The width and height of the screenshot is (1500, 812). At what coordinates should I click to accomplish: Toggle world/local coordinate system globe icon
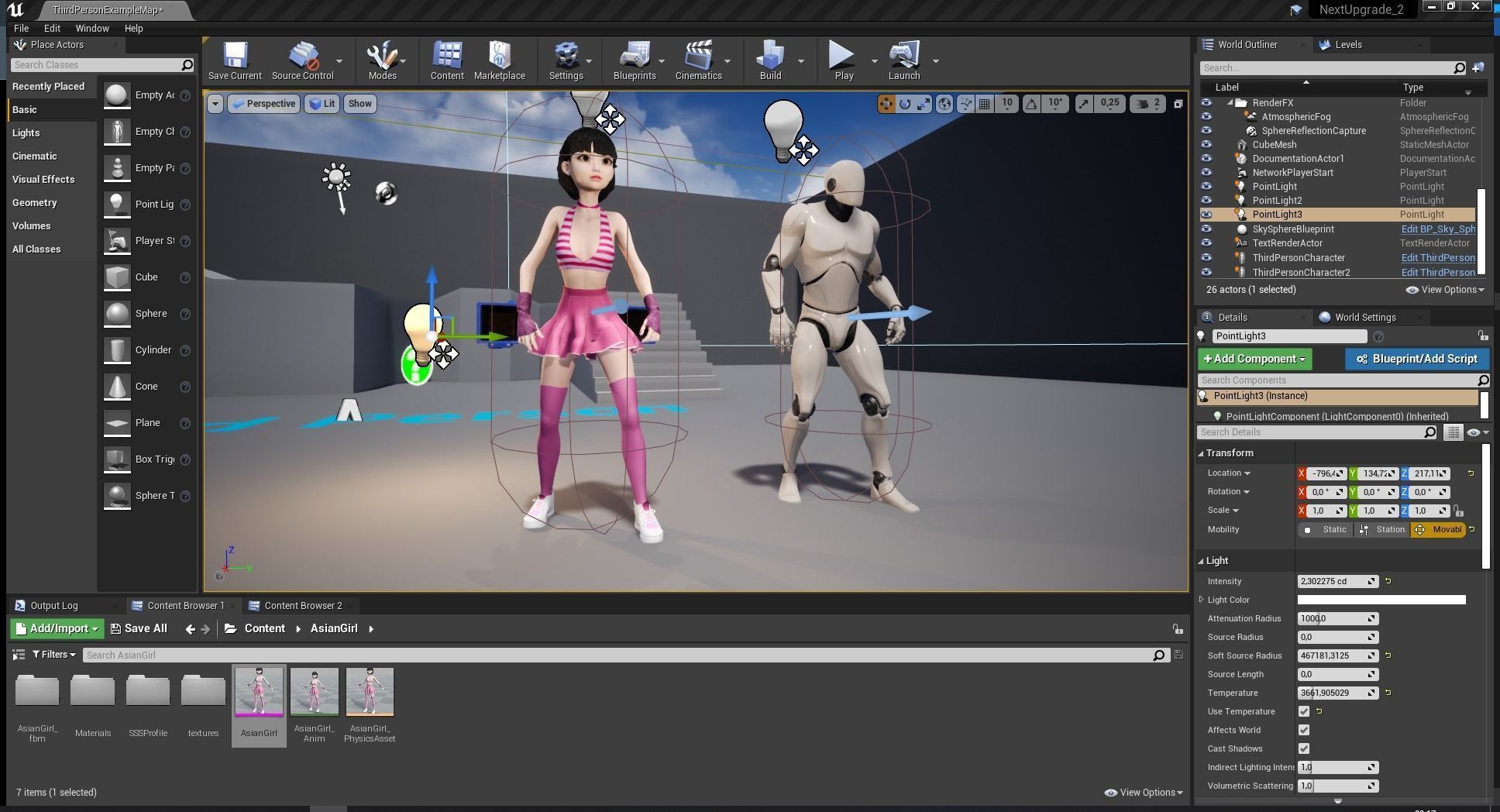[x=944, y=104]
